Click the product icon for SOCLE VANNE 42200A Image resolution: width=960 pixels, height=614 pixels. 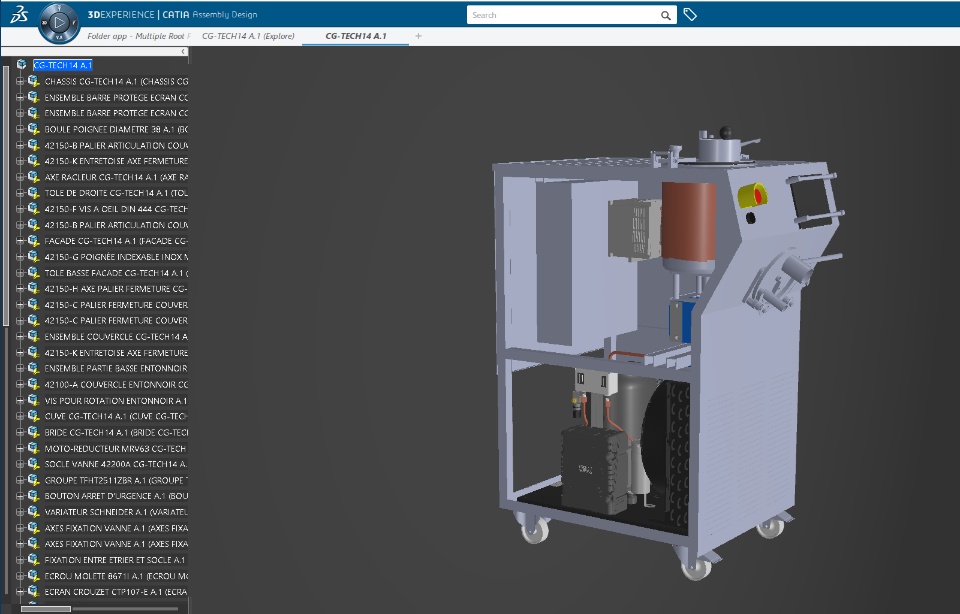click(x=34, y=463)
